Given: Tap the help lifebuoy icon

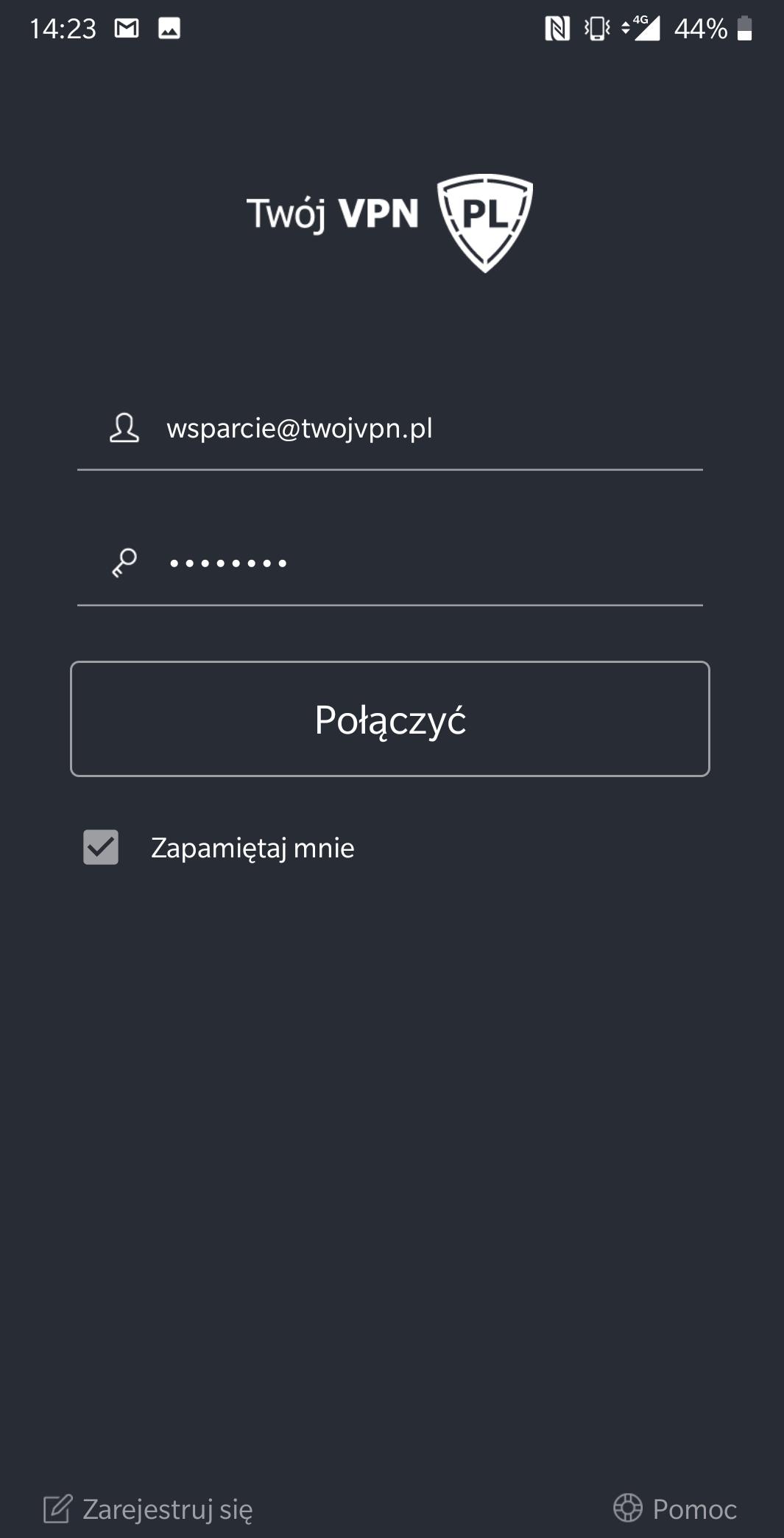Looking at the screenshot, I should click(628, 1508).
